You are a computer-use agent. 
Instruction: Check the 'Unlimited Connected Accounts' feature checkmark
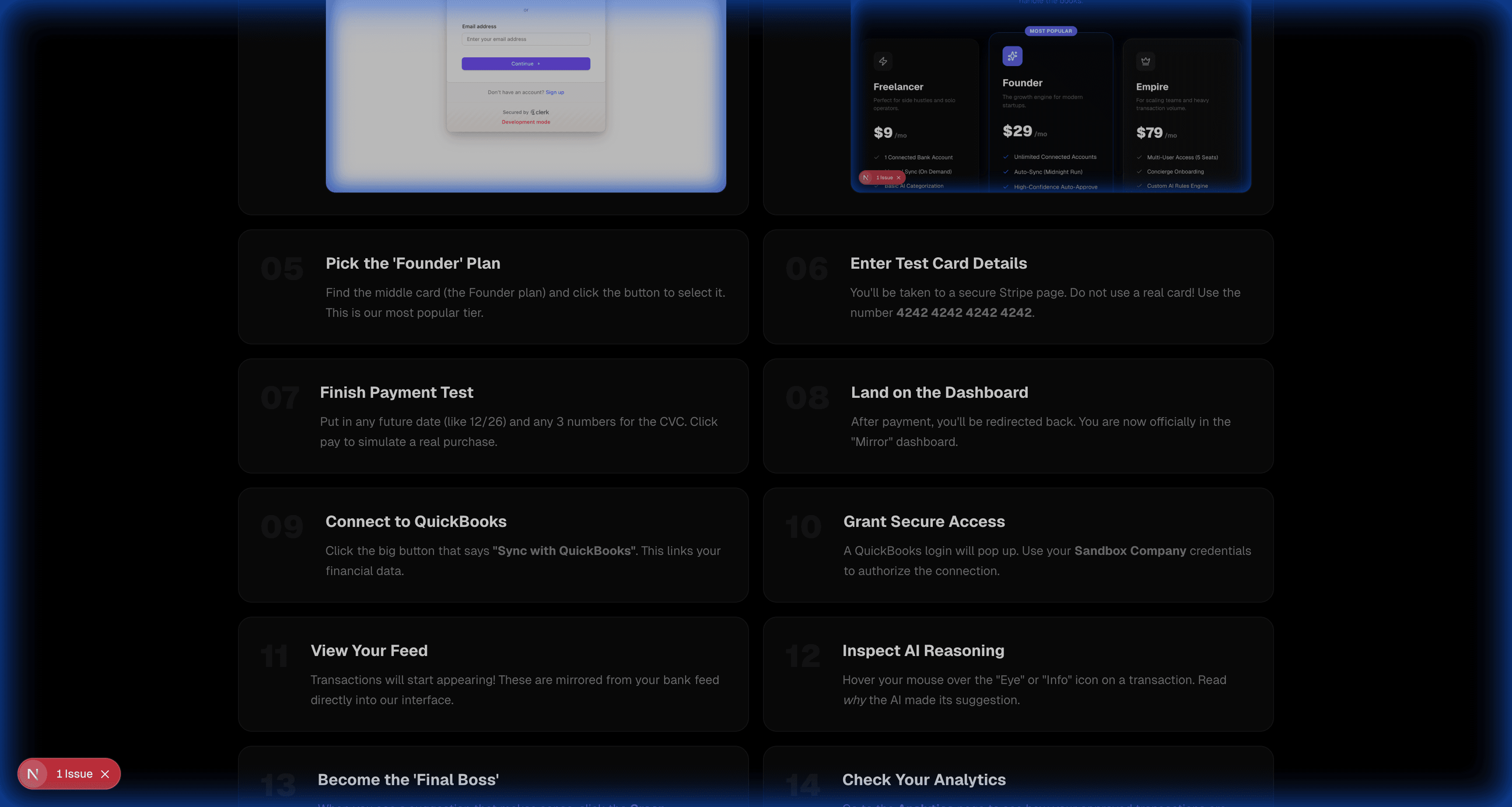pos(1006,157)
